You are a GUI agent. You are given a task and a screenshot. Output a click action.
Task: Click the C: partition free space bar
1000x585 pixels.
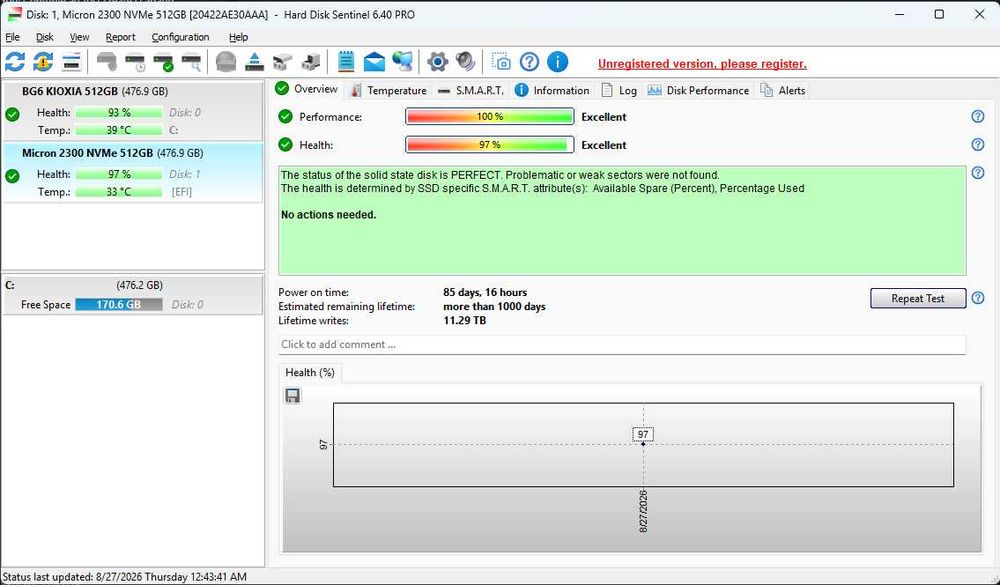pos(119,305)
